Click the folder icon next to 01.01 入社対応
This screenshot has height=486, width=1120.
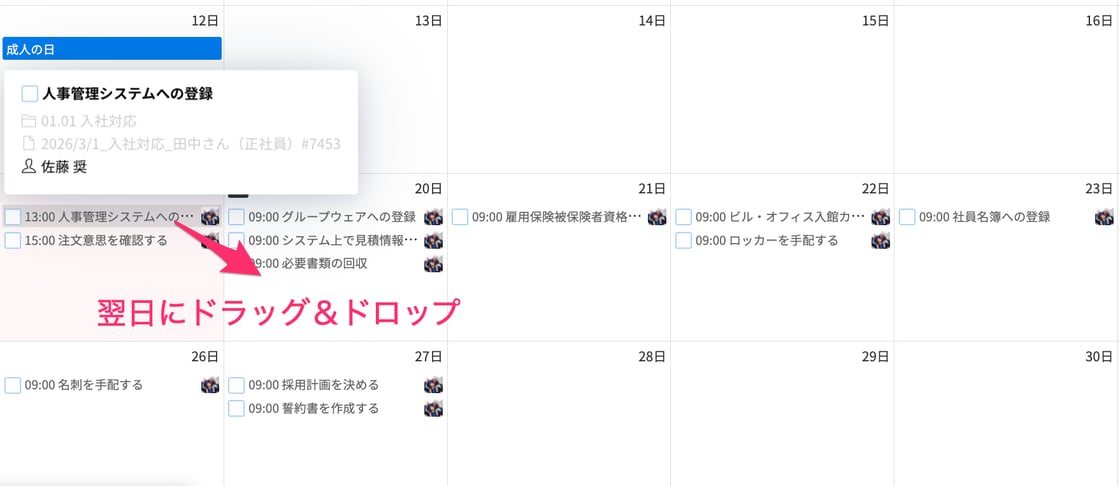click(29, 122)
